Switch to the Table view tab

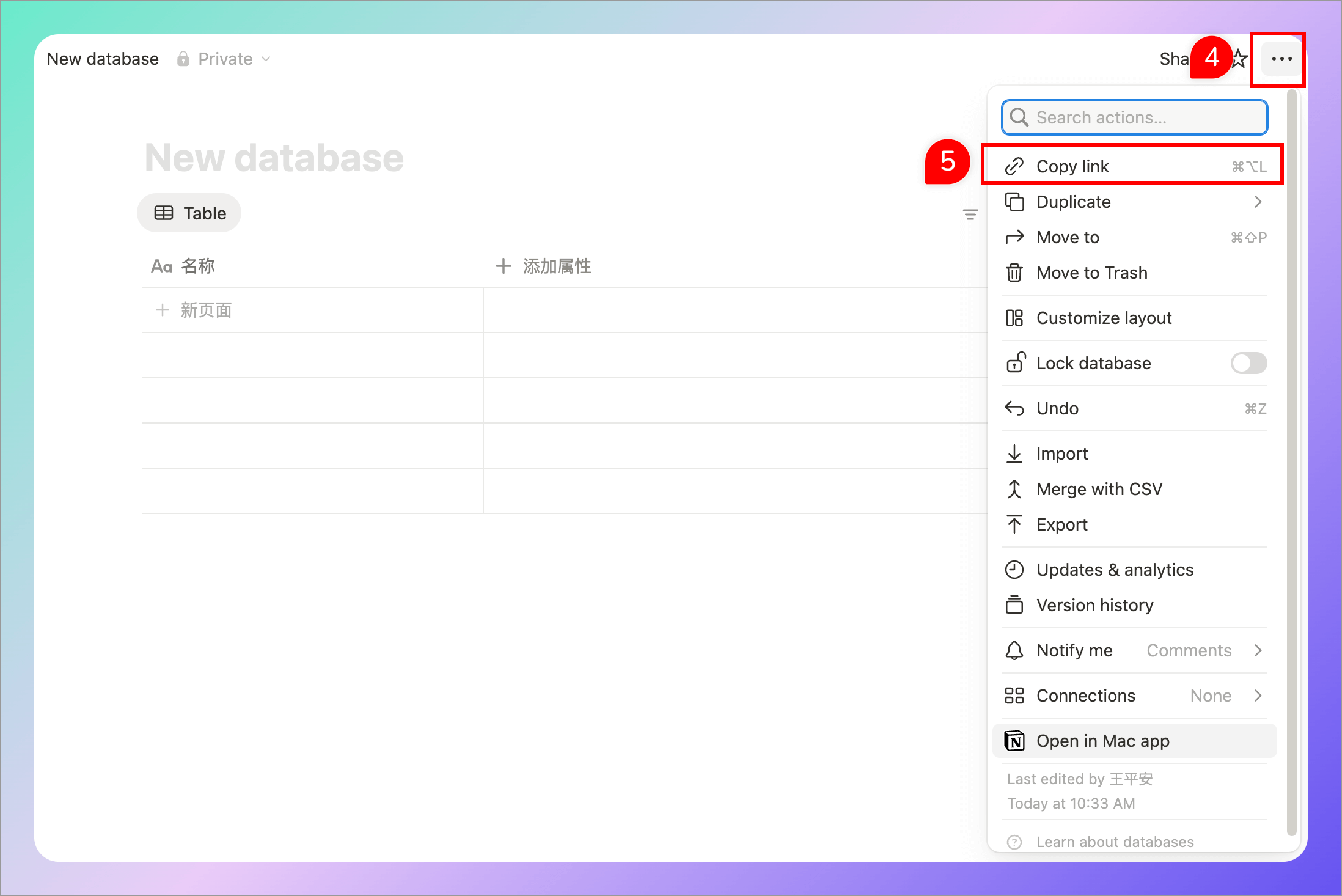pos(189,213)
